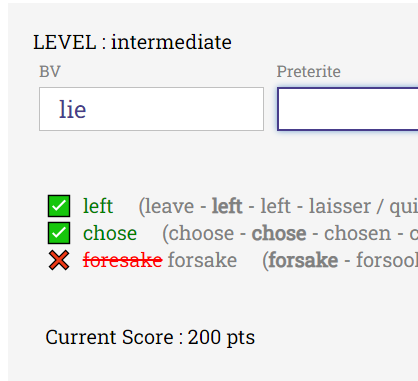Click bold "forsake" inside the parentheses
The image size is (418, 381).
303,260
